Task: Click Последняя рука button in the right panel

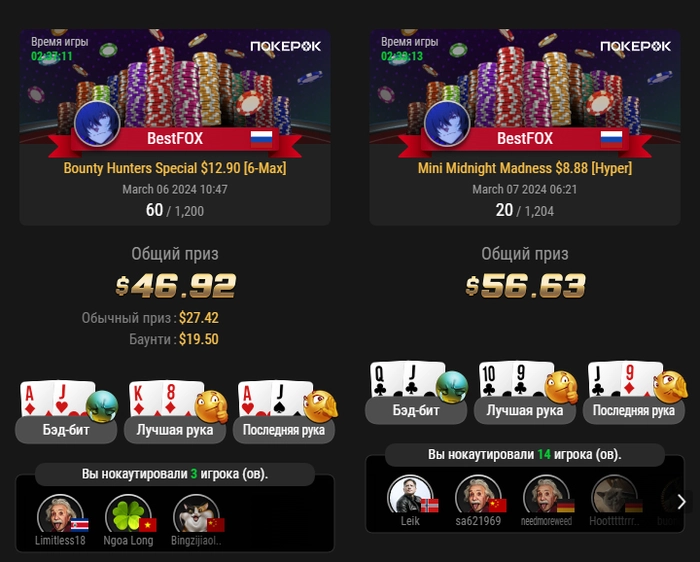Action: (634, 410)
